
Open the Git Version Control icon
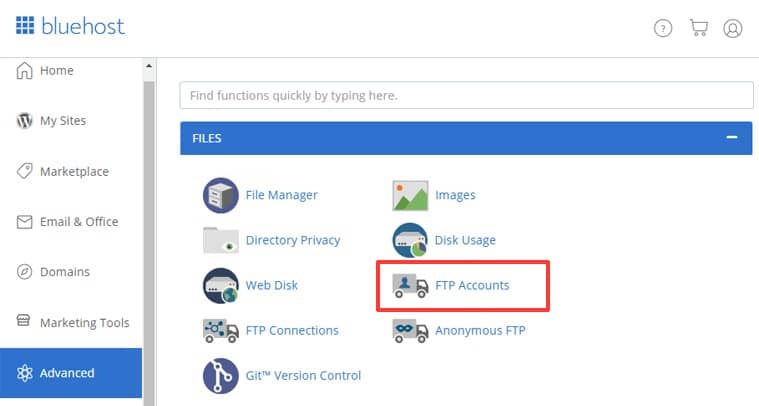coord(220,375)
